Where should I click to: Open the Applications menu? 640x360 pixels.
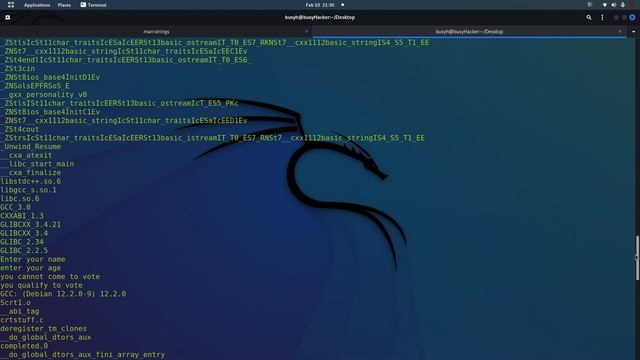(x=37, y=5)
